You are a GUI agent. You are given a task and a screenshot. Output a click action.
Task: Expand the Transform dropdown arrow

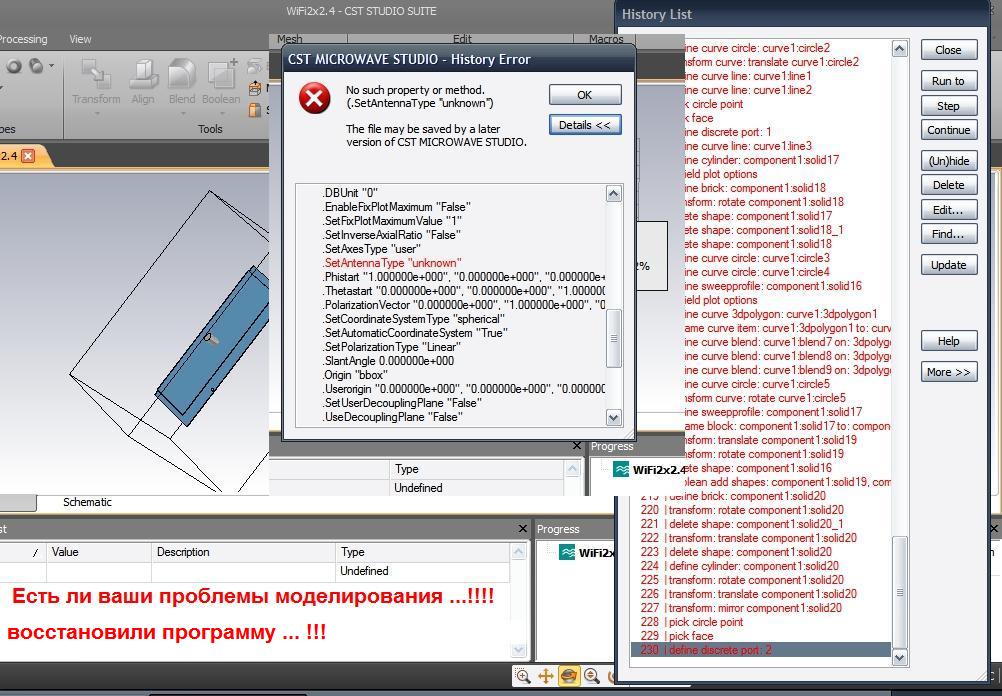(x=96, y=114)
